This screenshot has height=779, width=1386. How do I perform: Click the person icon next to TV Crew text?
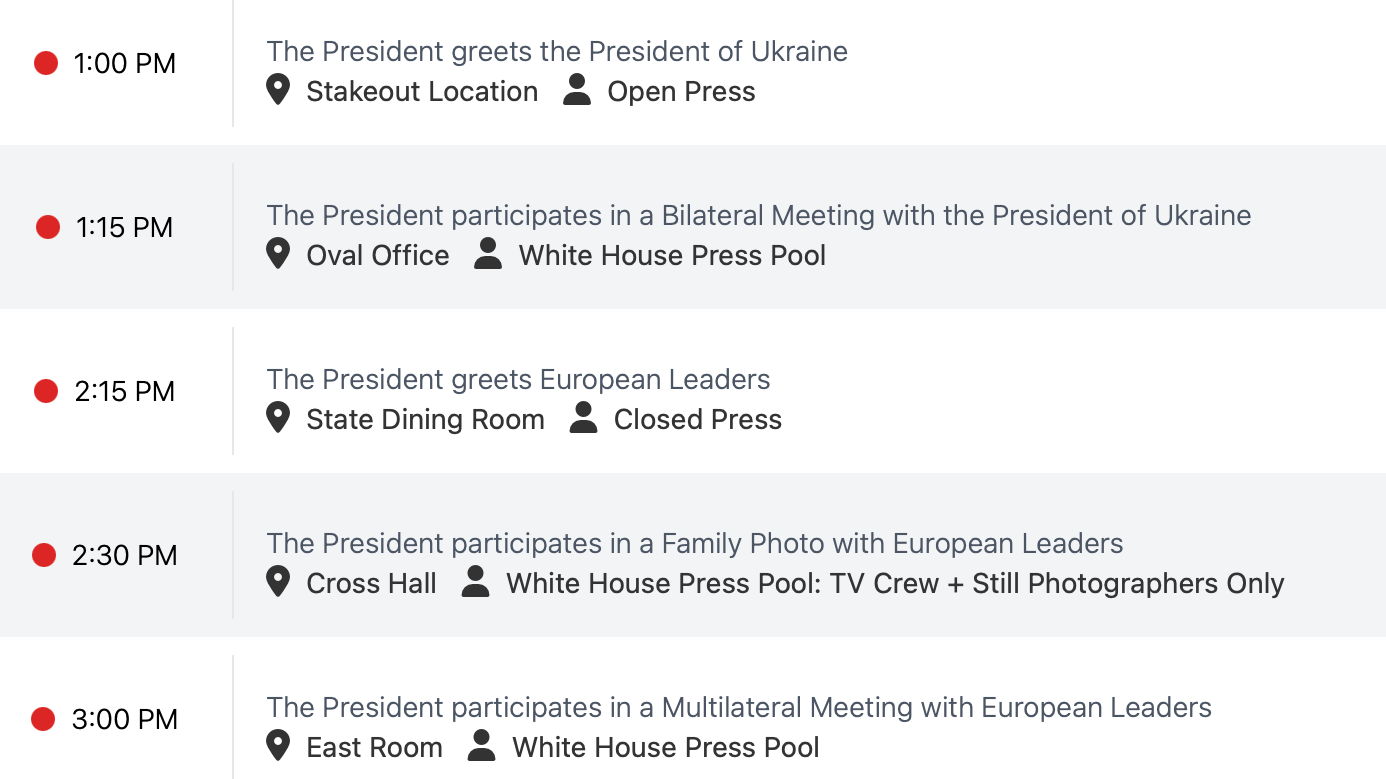click(x=476, y=582)
